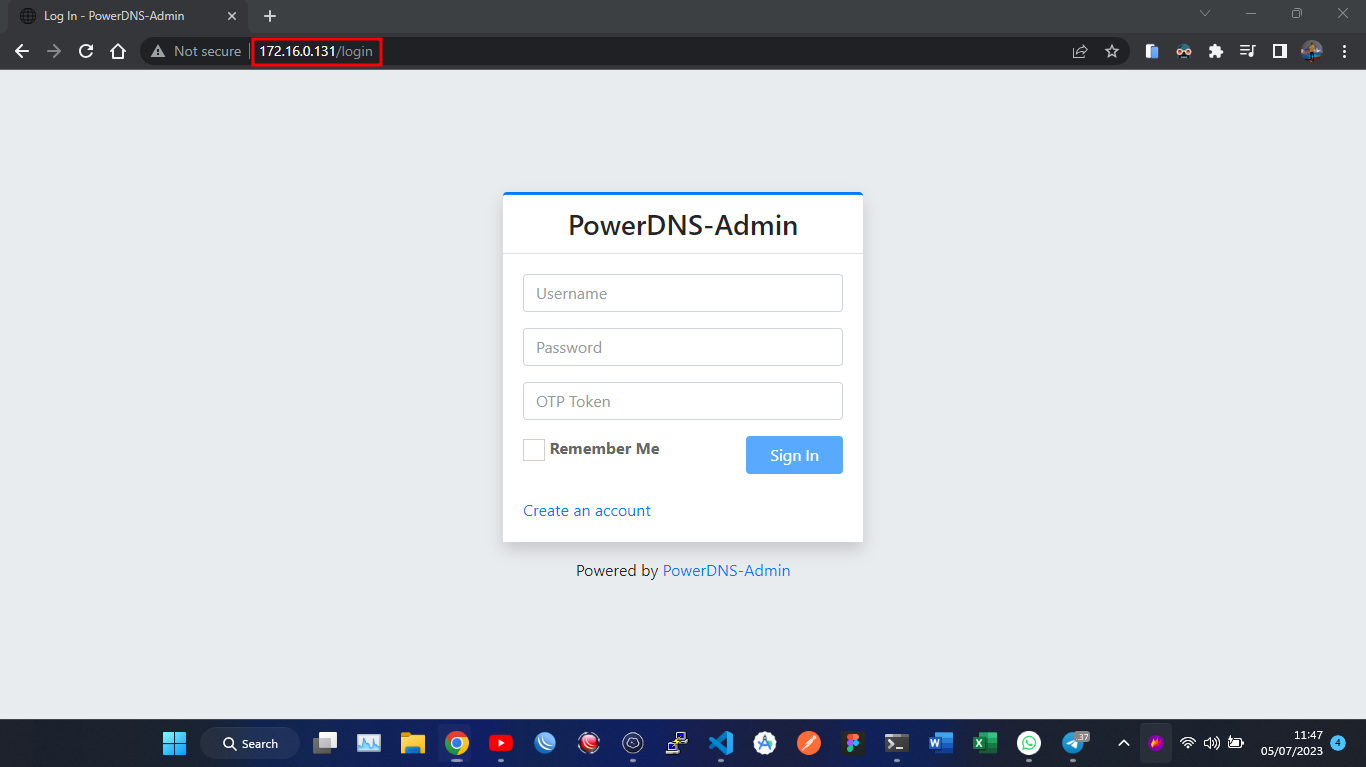Click the Not secure site info warning
1366x767 pixels.
tap(197, 51)
